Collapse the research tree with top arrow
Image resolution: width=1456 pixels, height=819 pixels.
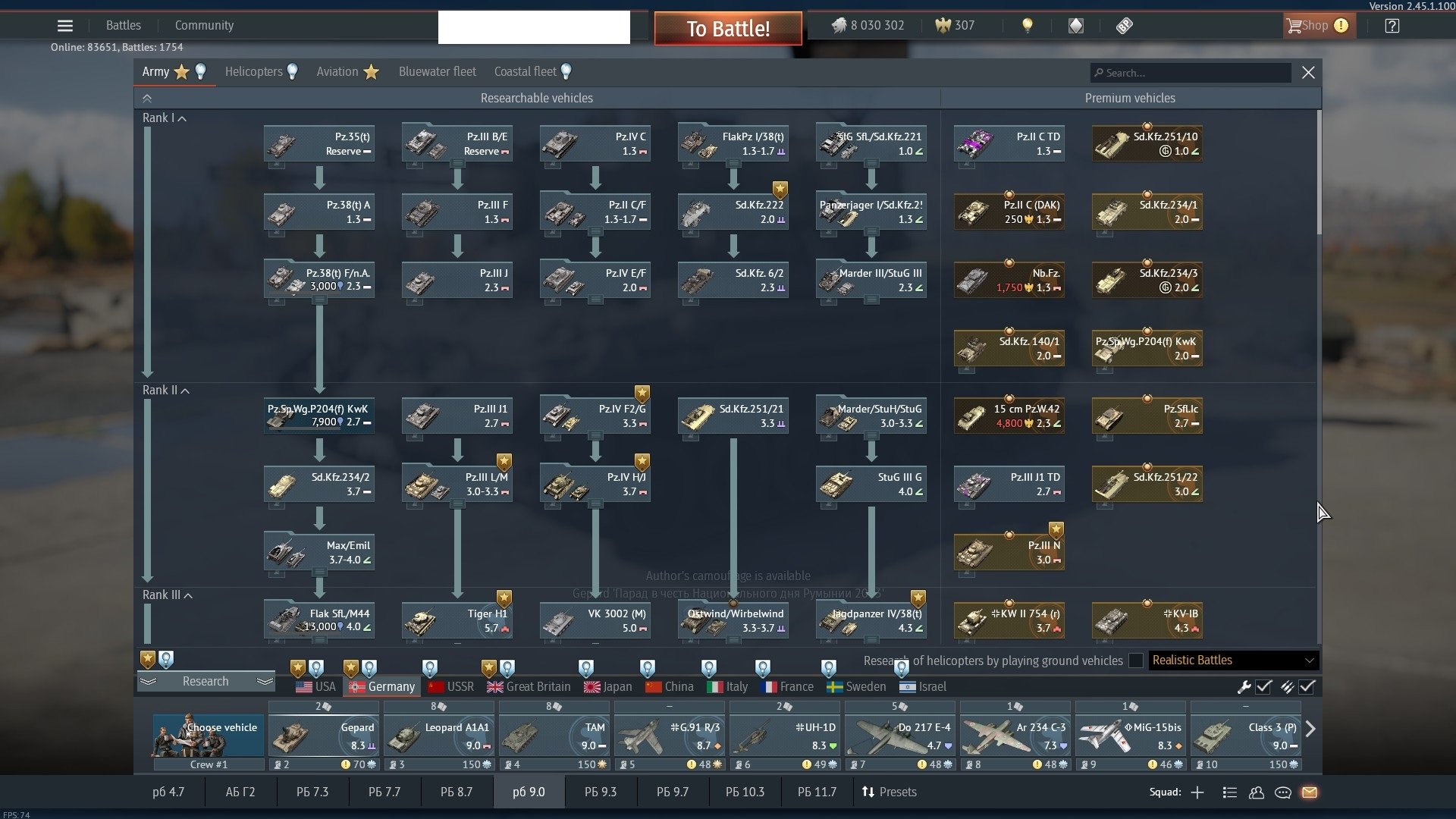click(147, 99)
